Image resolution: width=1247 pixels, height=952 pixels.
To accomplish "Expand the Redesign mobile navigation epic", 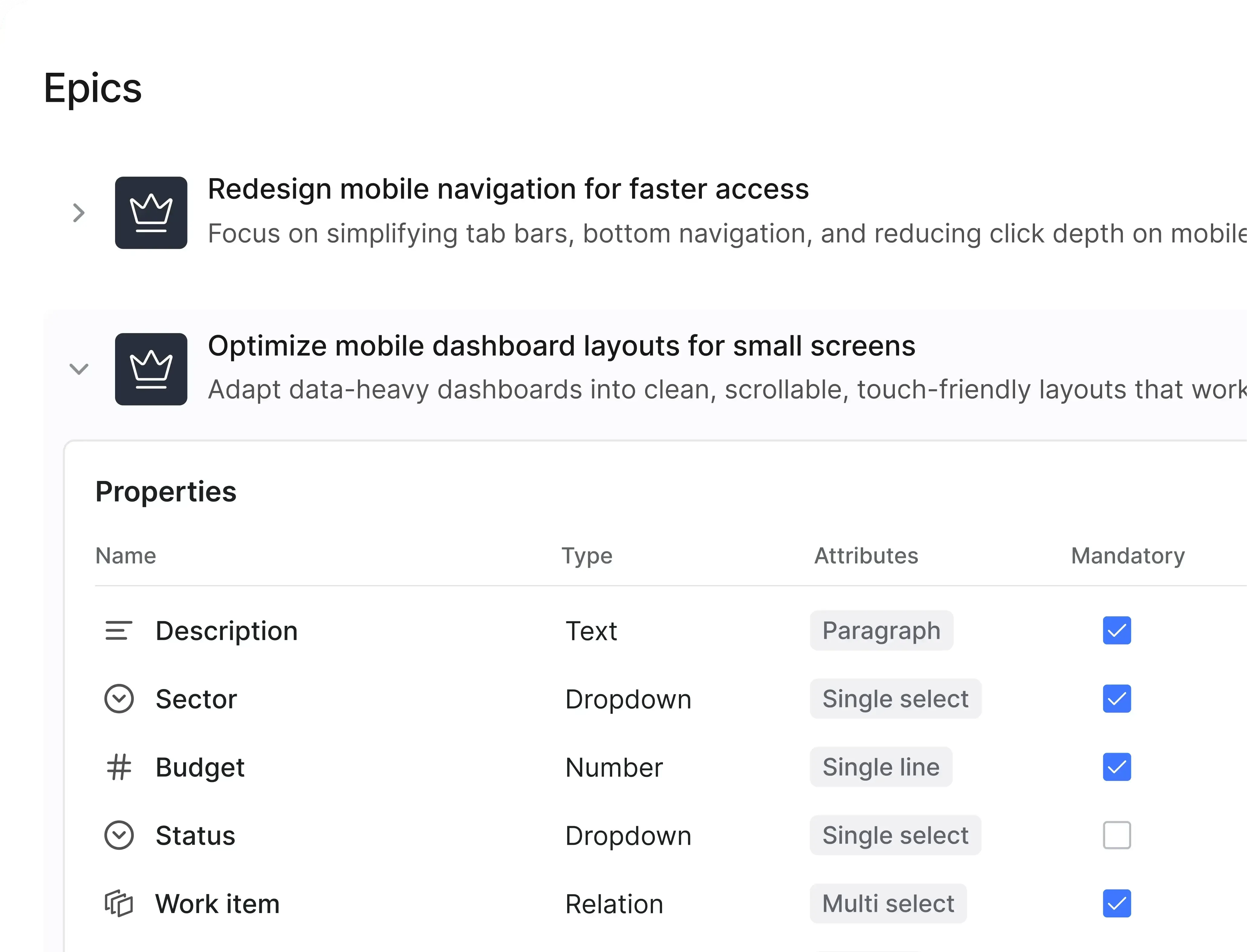I will 79,213.
